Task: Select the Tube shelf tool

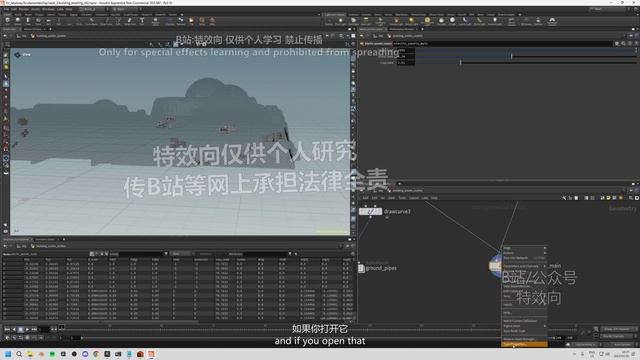Action: click(x=28, y=21)
